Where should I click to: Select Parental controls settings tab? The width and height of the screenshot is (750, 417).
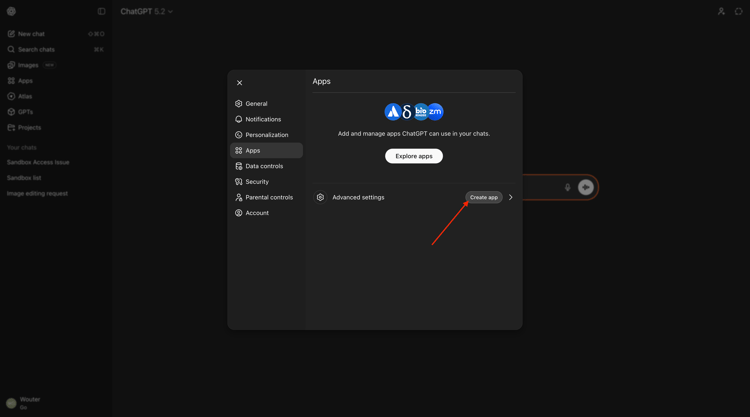point(266,197)
